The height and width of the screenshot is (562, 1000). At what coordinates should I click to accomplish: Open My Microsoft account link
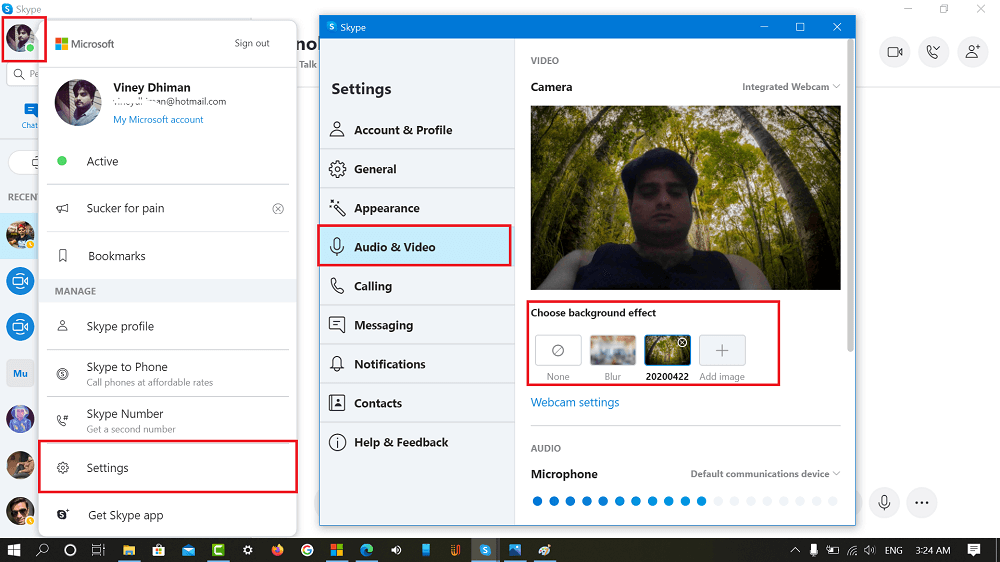pyautogui.click(x=158, y=119)
